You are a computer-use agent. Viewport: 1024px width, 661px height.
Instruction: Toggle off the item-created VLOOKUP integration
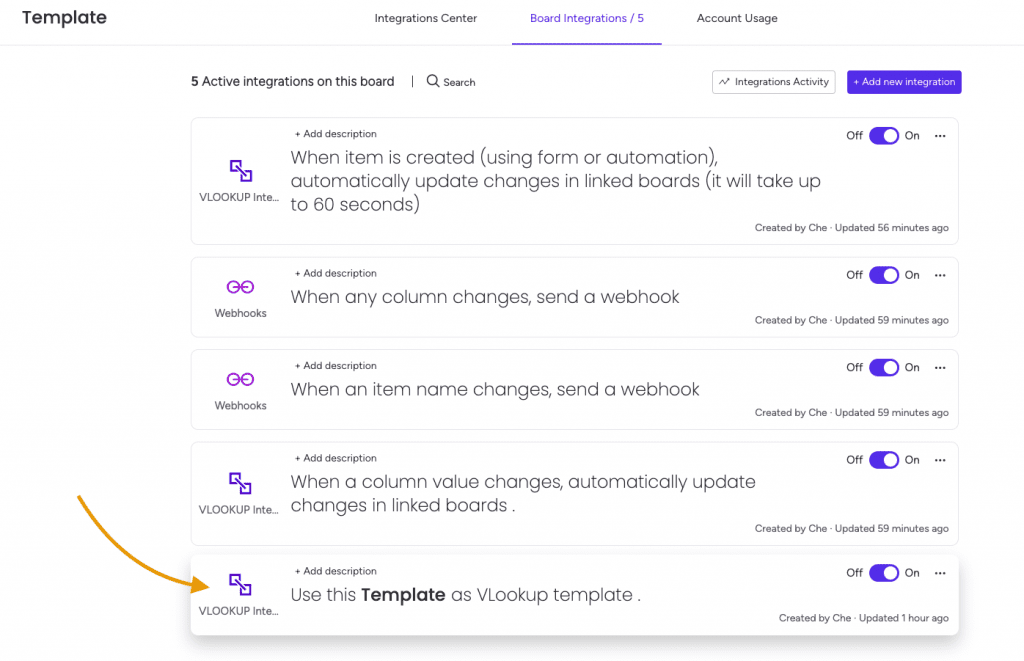[x=884, y=136]
